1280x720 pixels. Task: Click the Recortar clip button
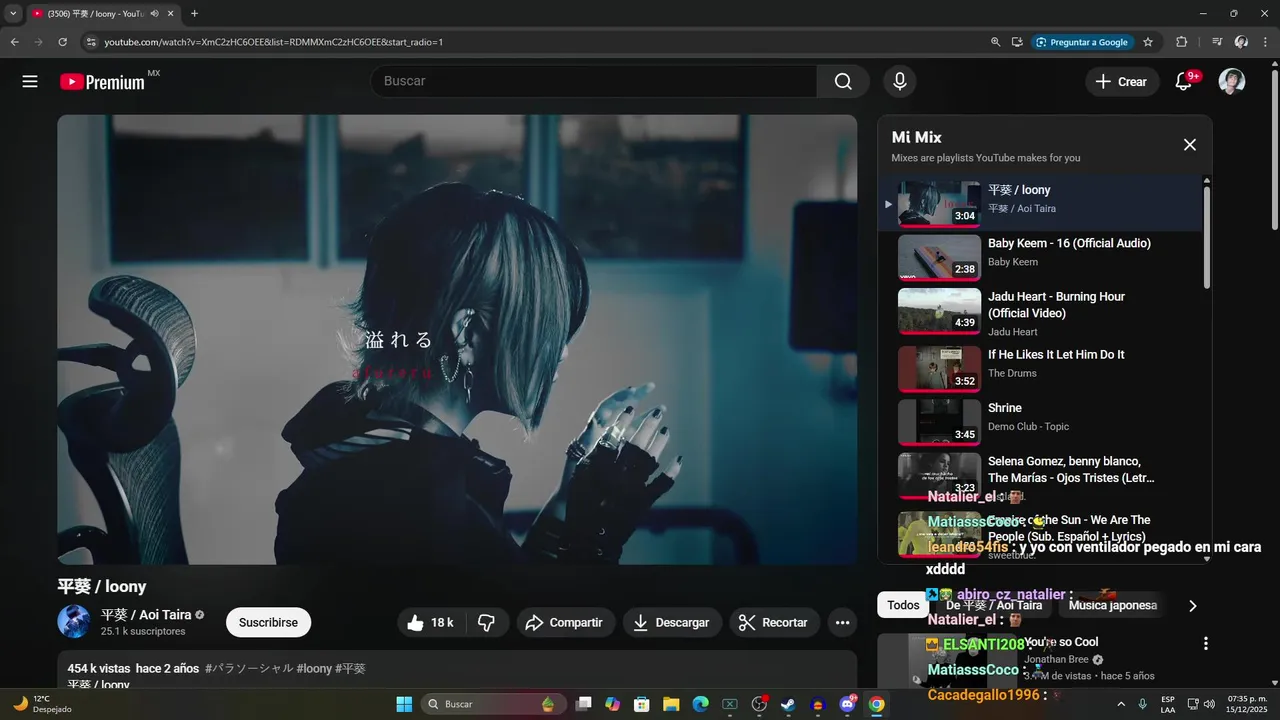(x=774, y=623)
